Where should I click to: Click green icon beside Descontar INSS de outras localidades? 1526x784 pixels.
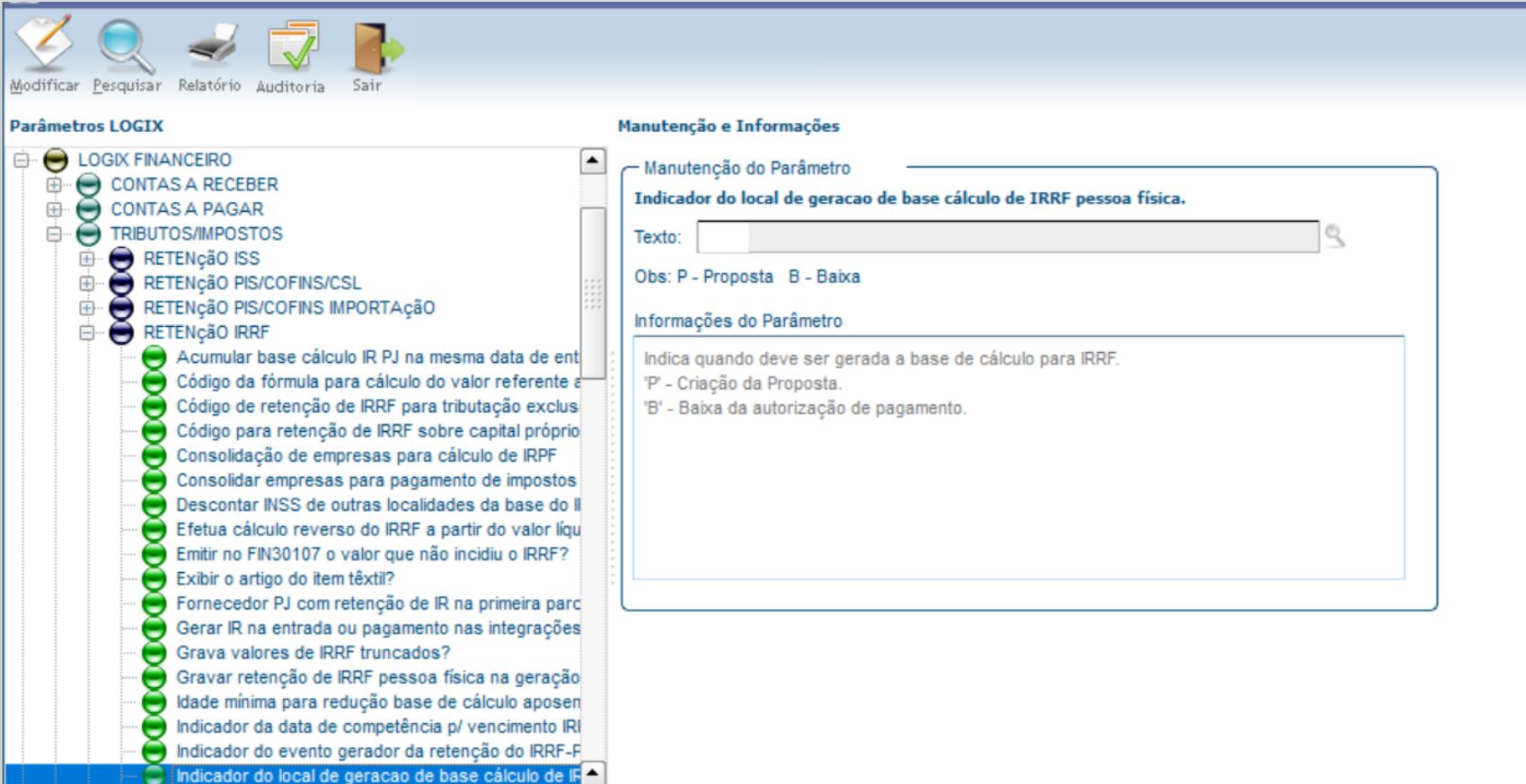pos(154,506)
